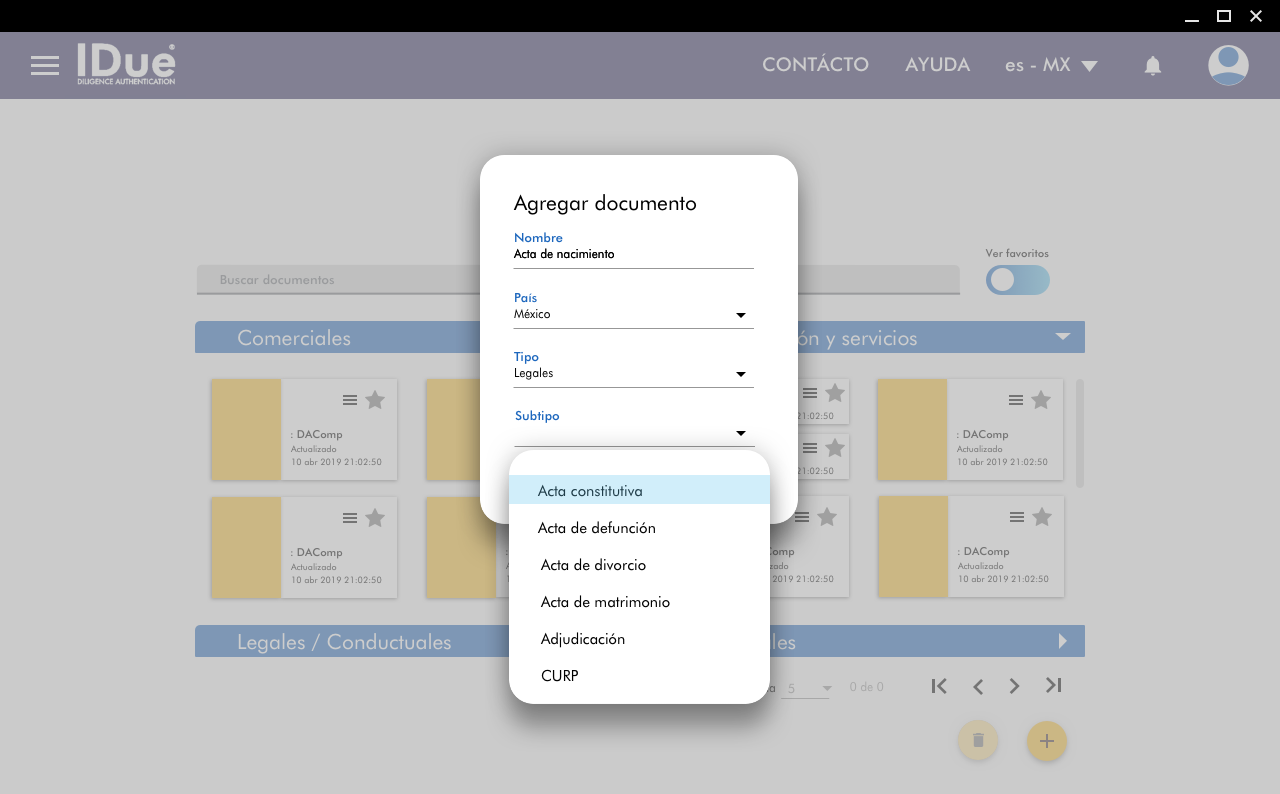Open the AYUDA help link
This screenshot has height=794, width=1280.
[937, 65]
